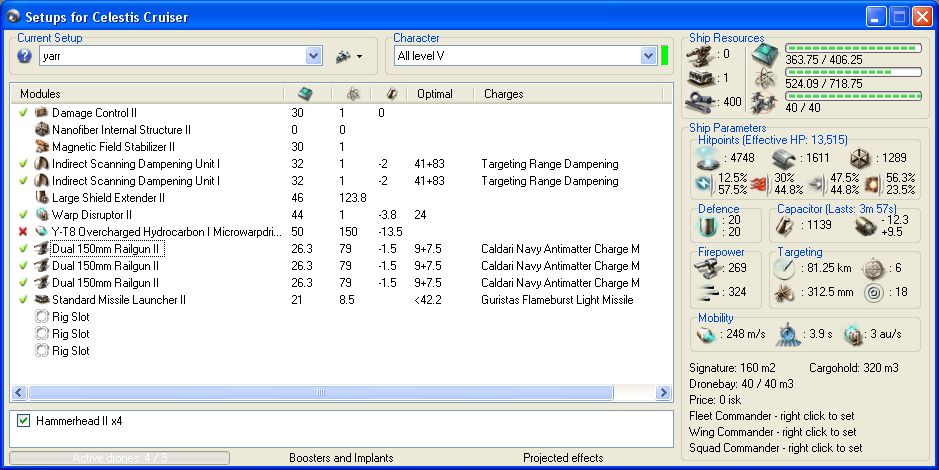939x470 pixels.
Task: Click the Optimal column header
Action: (435, 94)
